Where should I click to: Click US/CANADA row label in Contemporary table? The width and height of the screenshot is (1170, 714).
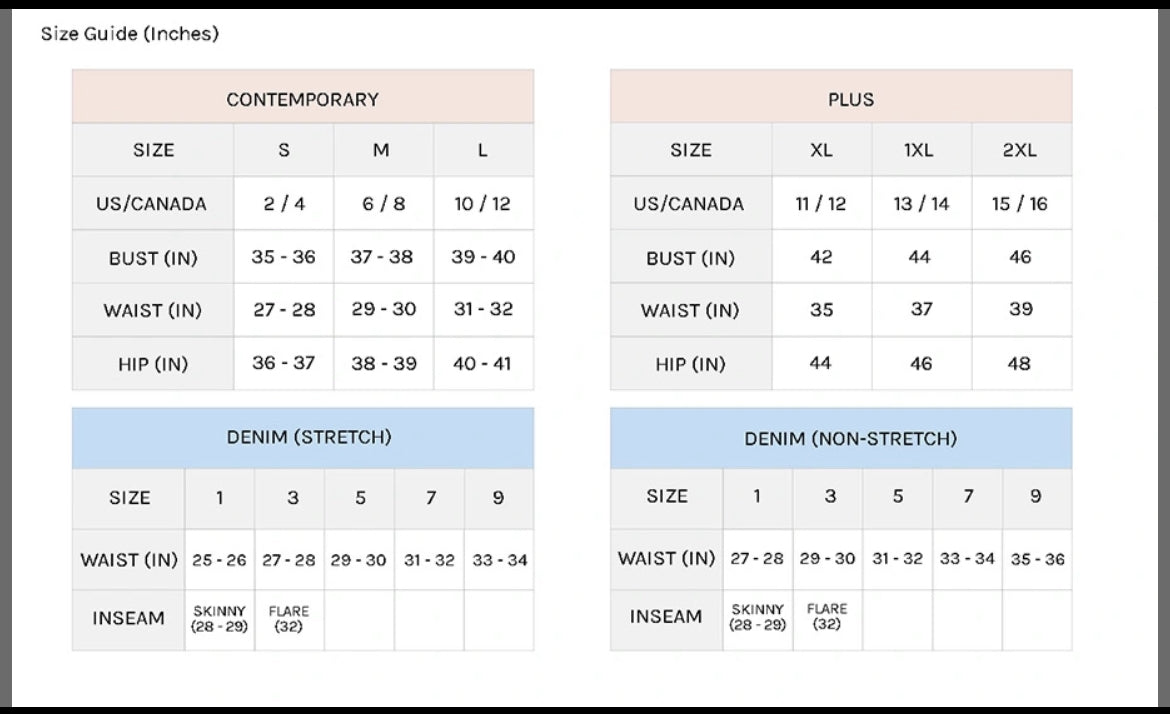coord(152,204)
